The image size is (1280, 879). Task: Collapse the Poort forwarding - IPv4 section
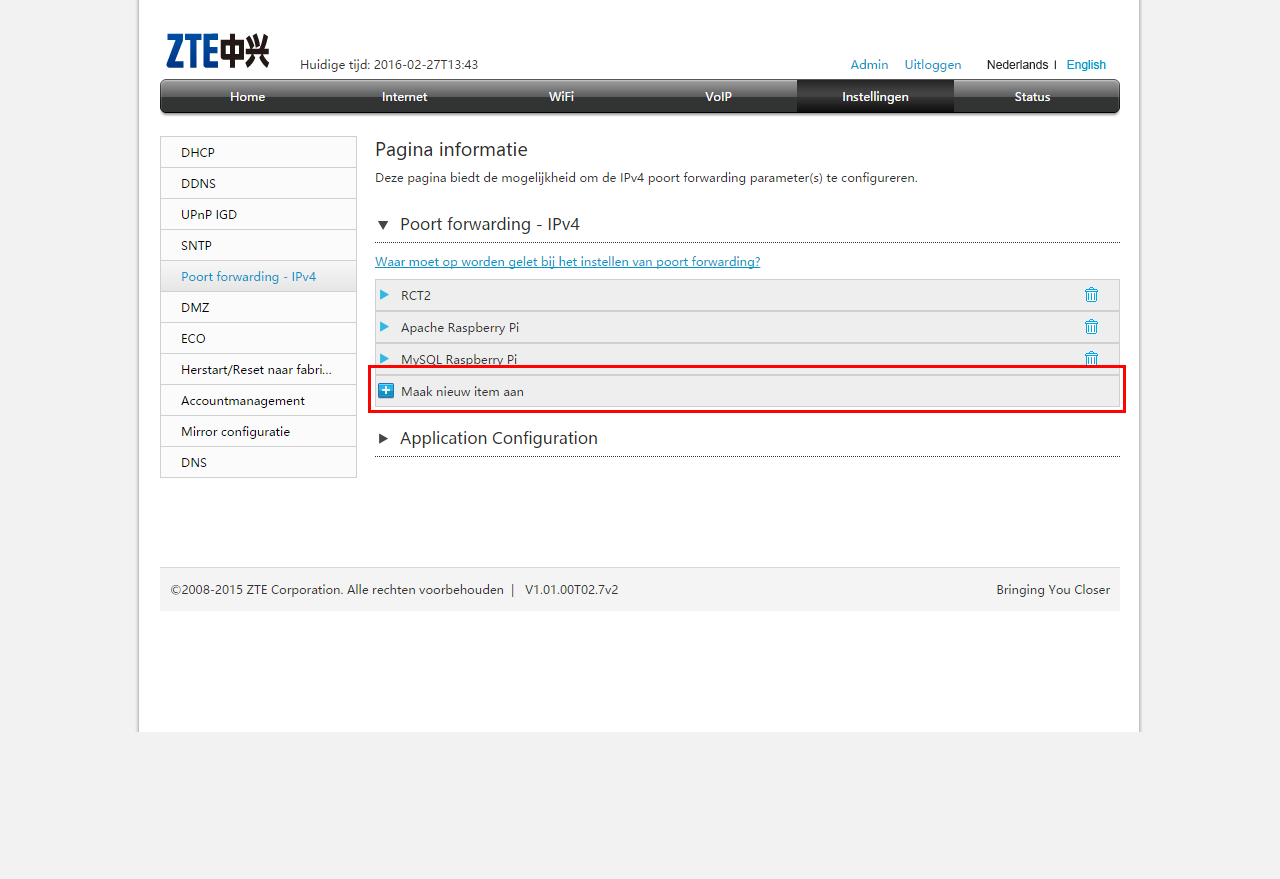point(383,225)
